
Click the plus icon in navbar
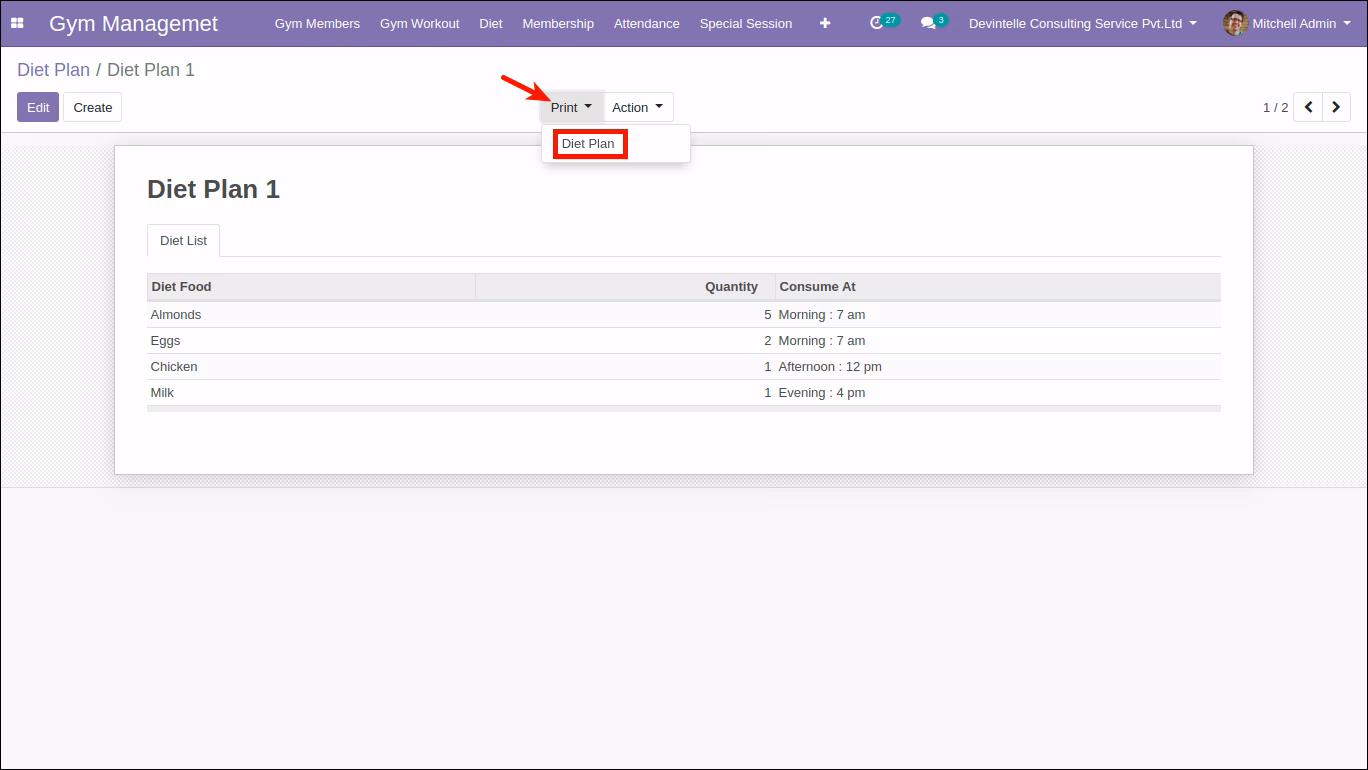pos(825,23)
